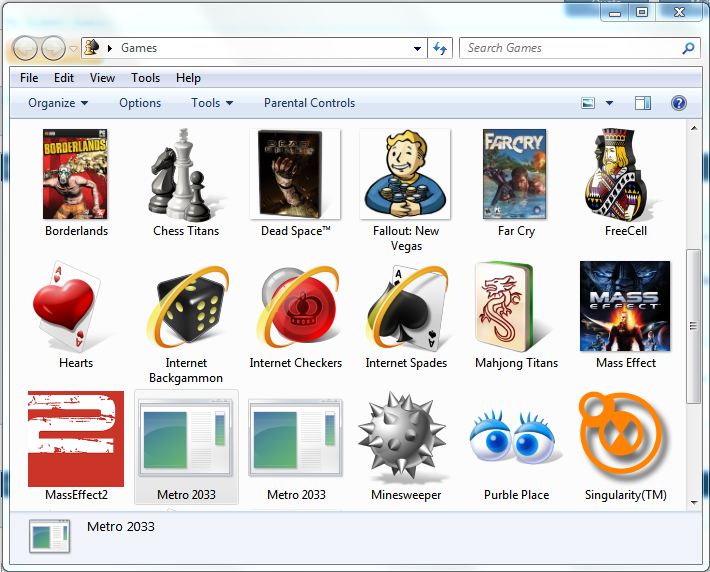The width and height of the screenshot is (710, 572).
Task: Click the scrollbar down arrow
Action: pos(694,502)
